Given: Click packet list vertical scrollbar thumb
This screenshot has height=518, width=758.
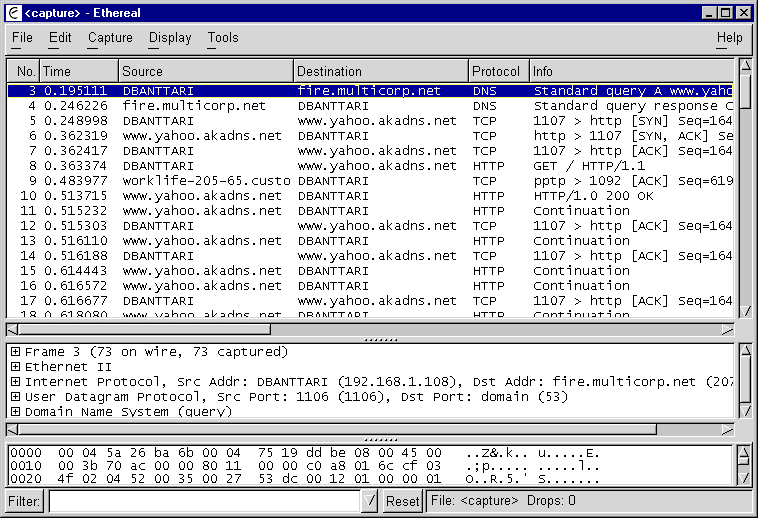Looking at the screenshot, I should tap(745, 91).
